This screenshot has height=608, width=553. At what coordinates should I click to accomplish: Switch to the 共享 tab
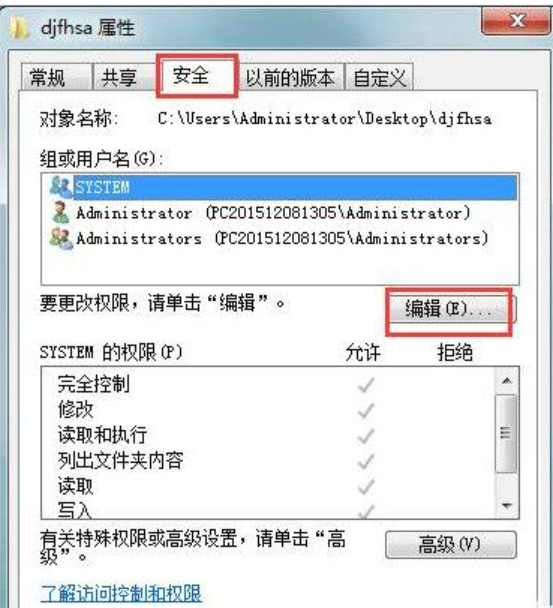click(124, 77)
